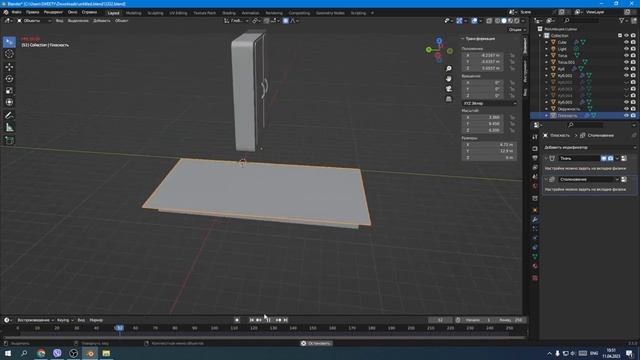Select the Cursor tool
This screenshot has height=360, width=640.
(x=9, y=54)
